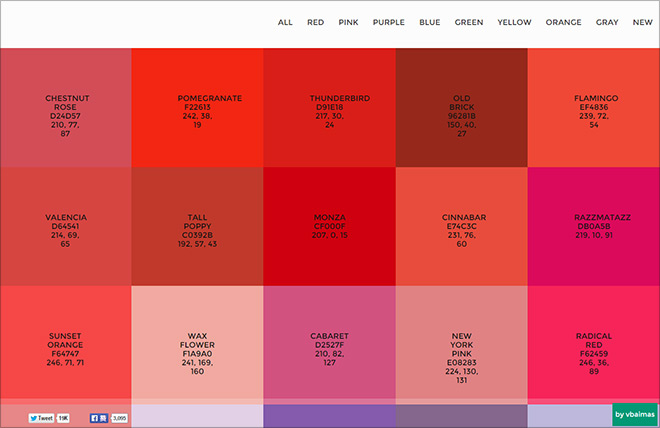Open the ORANGE color category

pos(563,22)
